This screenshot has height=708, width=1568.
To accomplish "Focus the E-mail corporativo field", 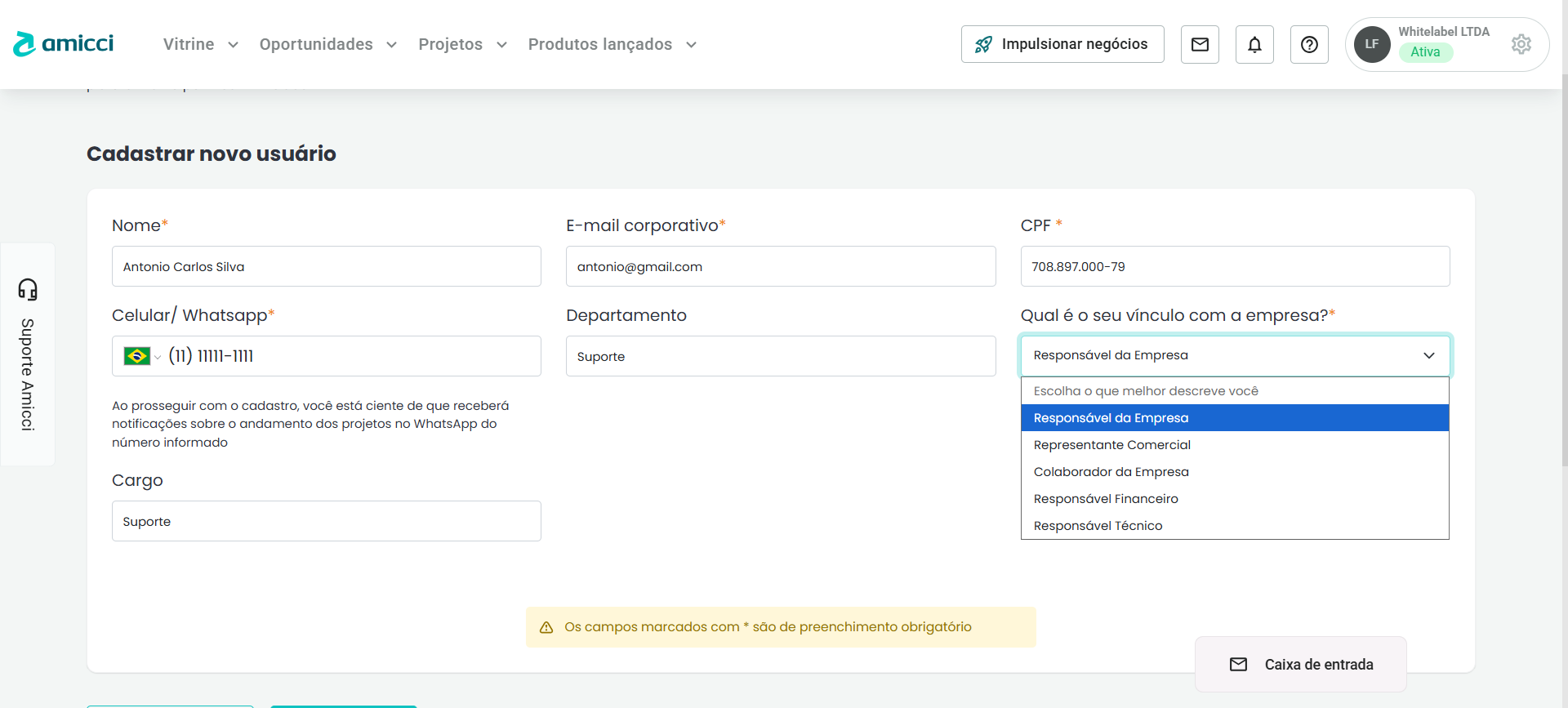I will 780,266.
